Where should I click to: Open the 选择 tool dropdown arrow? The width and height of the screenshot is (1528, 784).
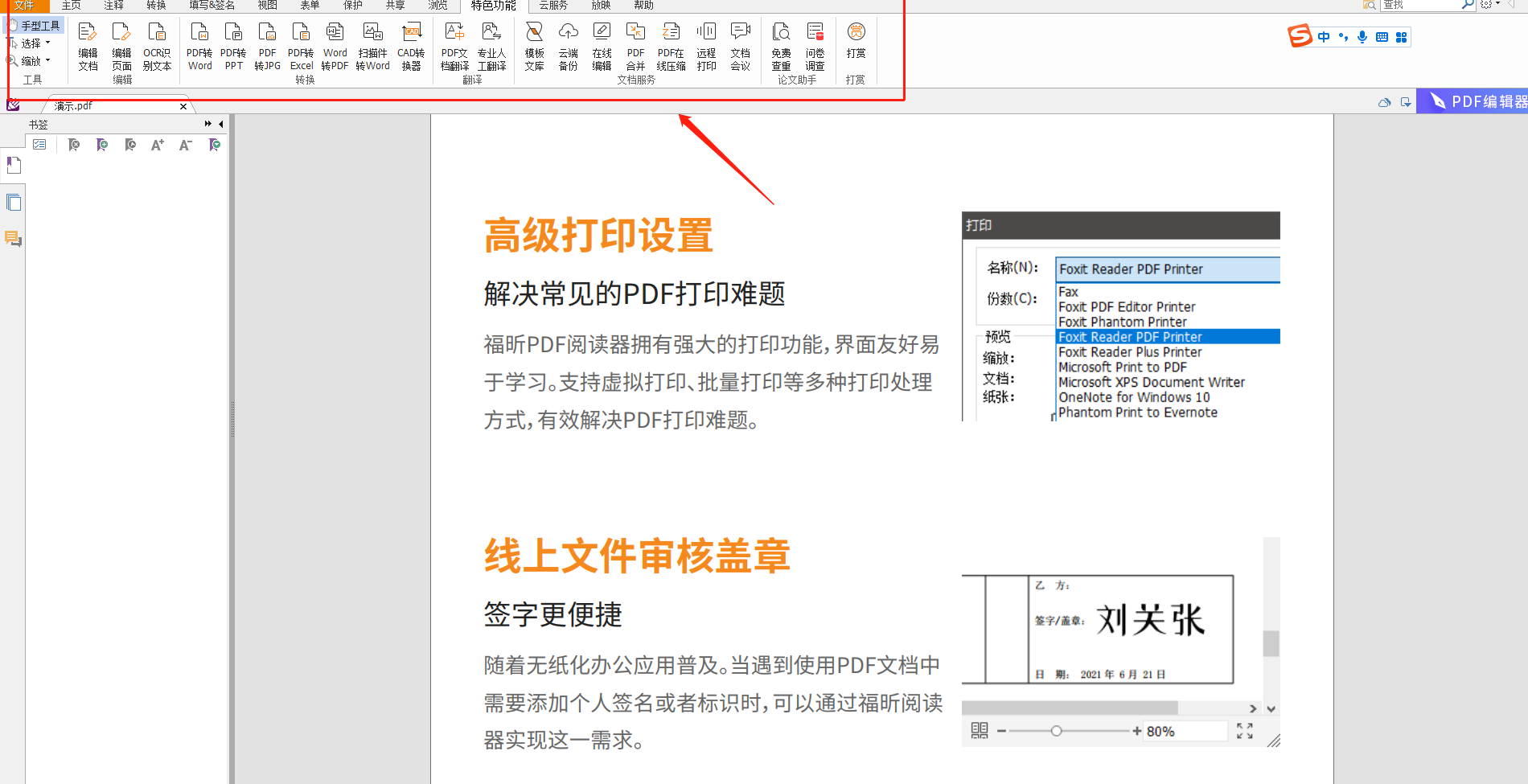(x=48, y=43)
